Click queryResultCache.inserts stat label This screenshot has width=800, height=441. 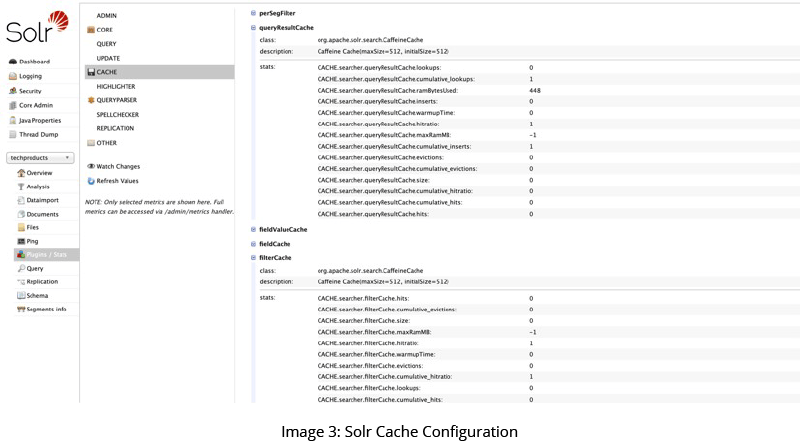[378, 102]
